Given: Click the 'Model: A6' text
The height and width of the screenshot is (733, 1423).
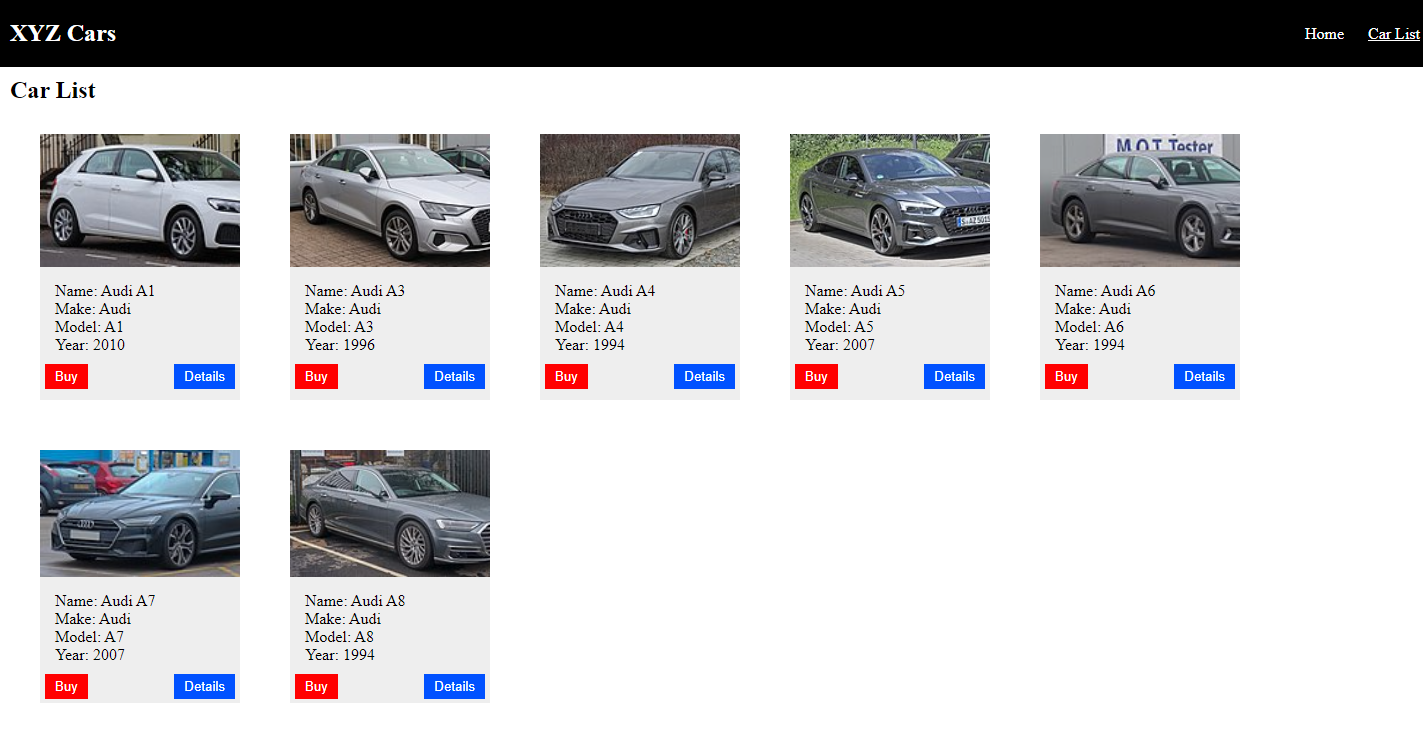Looking at the screenshot, I should point(1089,327).
